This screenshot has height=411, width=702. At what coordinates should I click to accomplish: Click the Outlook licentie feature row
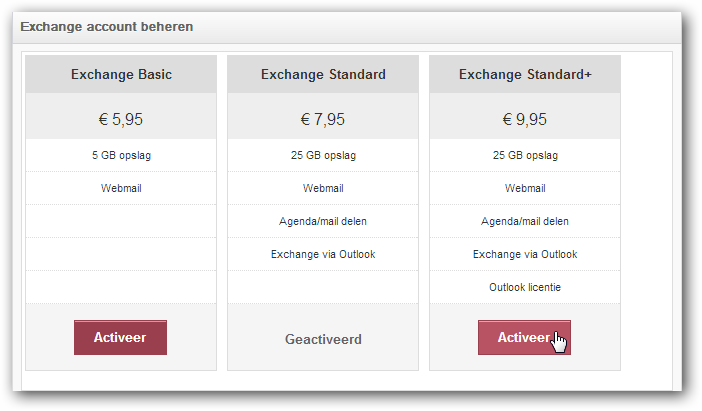coord(525,287)
